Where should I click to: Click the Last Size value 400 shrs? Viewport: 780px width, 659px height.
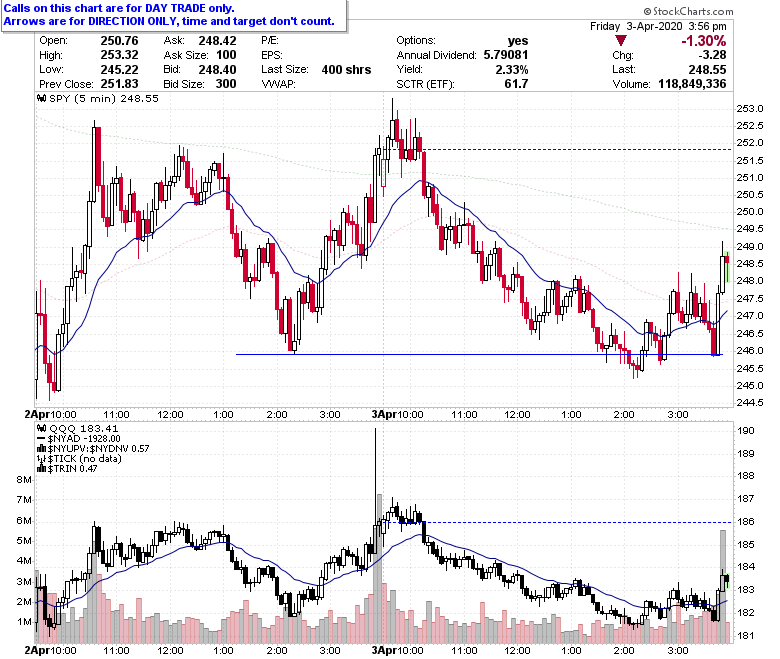click(346, 70)
